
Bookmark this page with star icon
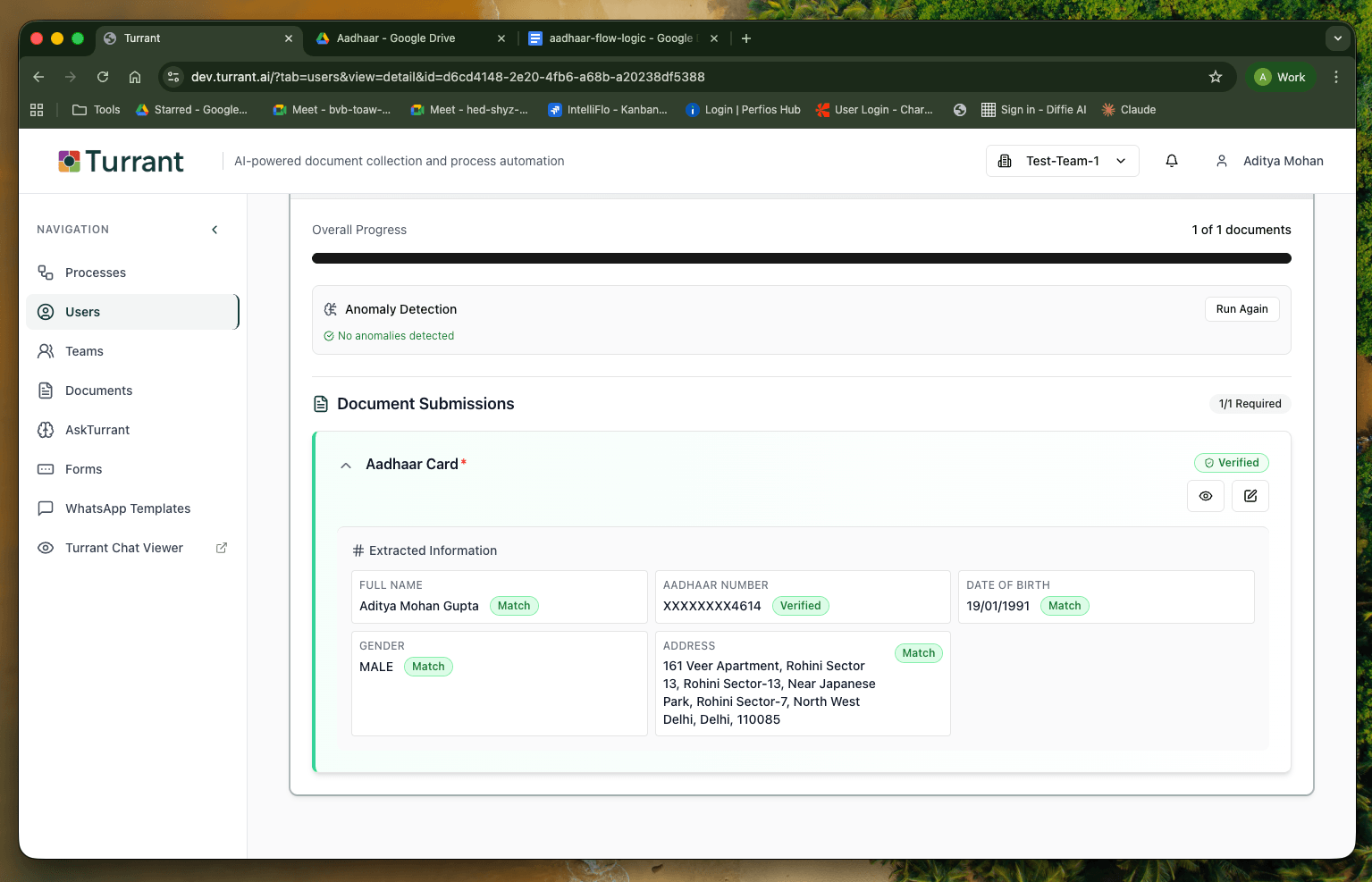(x=1215, y=77)
